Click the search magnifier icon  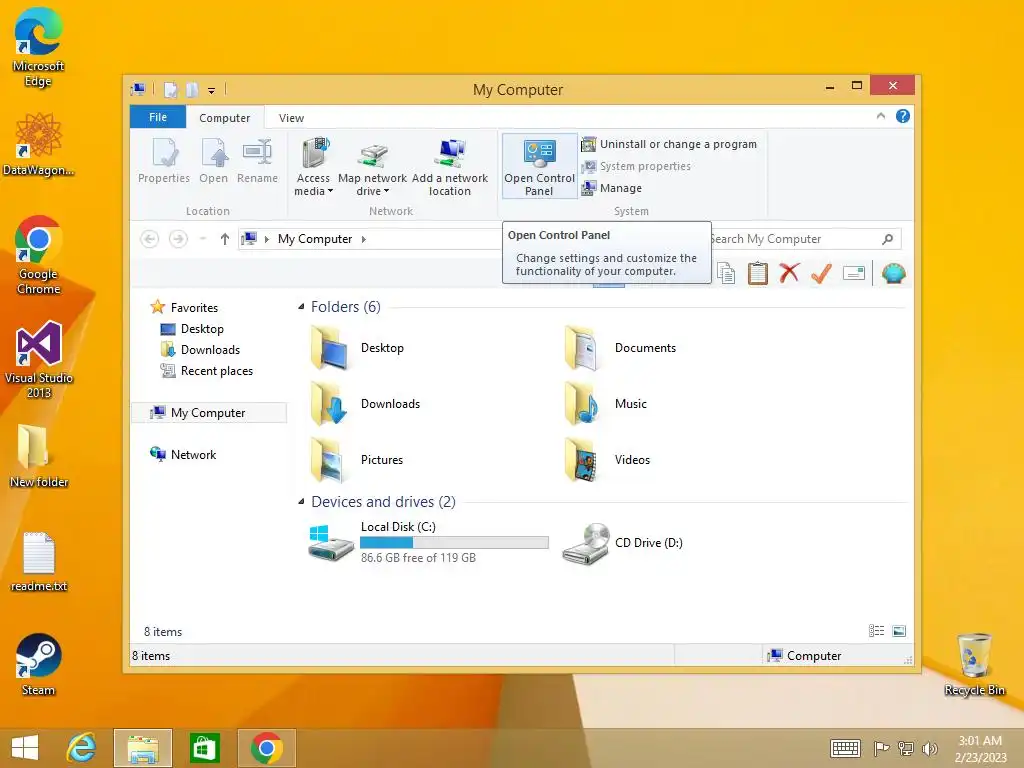[x=887, y=239]
